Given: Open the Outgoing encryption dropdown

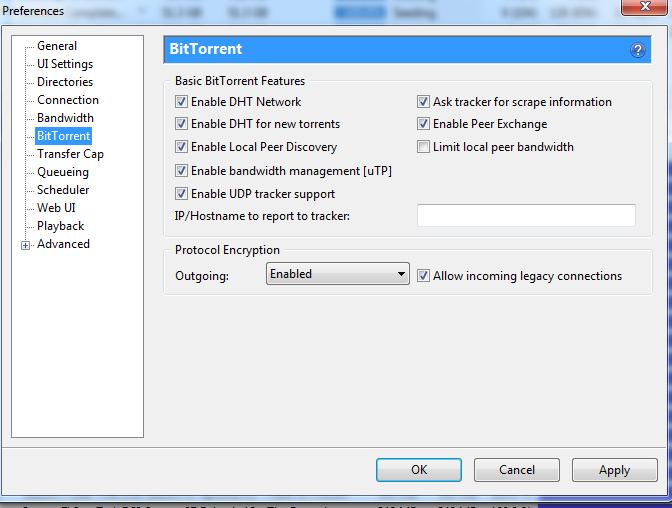Looking at the screenshot, I should (x=338, y=274).
